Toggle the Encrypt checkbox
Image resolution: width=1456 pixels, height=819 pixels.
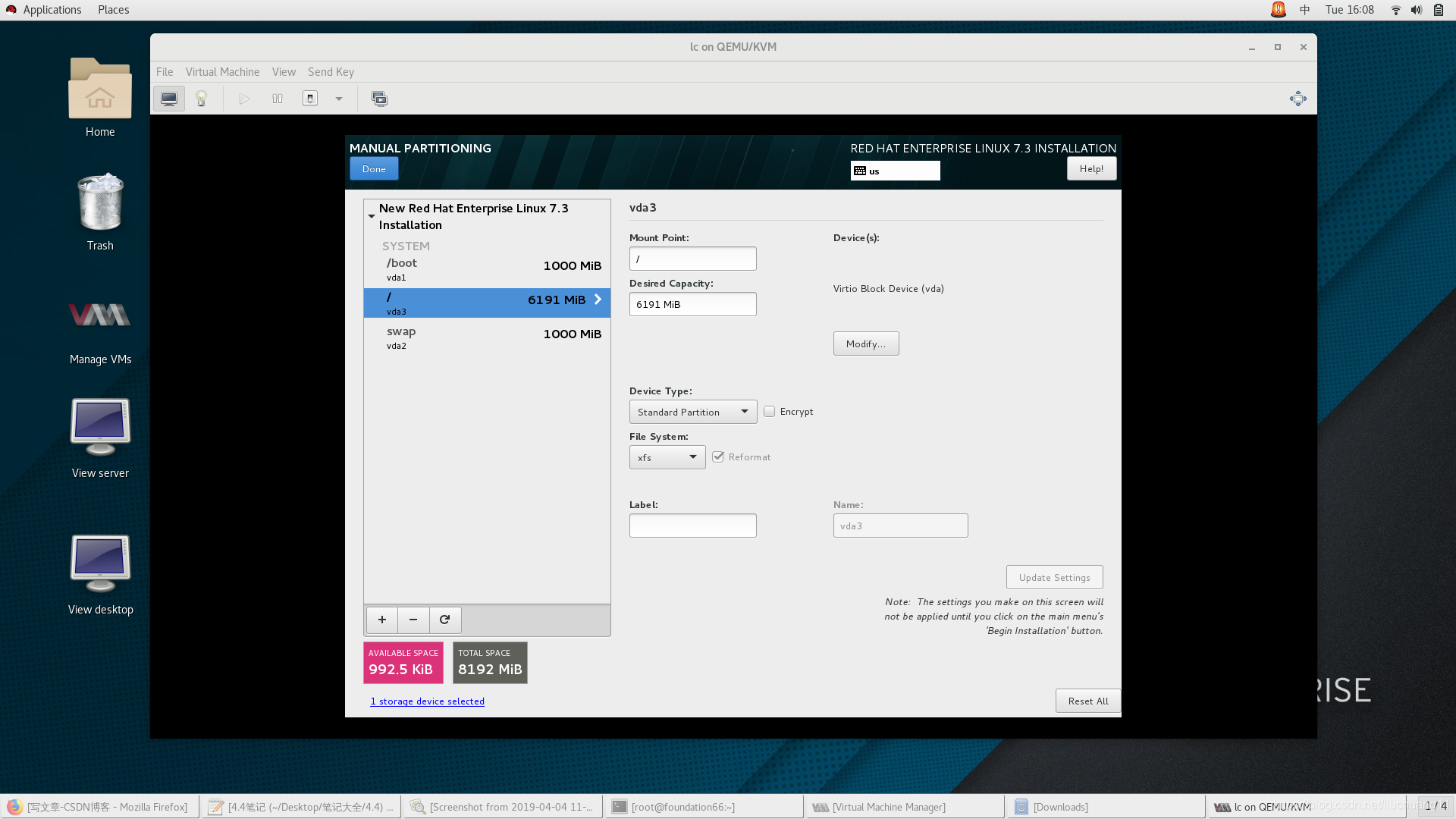(x=770, y=411)
